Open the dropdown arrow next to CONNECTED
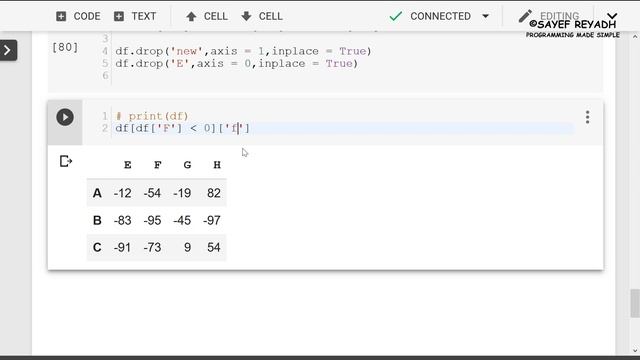The height and width of the screenshot is (360, 640). (x=485, y=16)
